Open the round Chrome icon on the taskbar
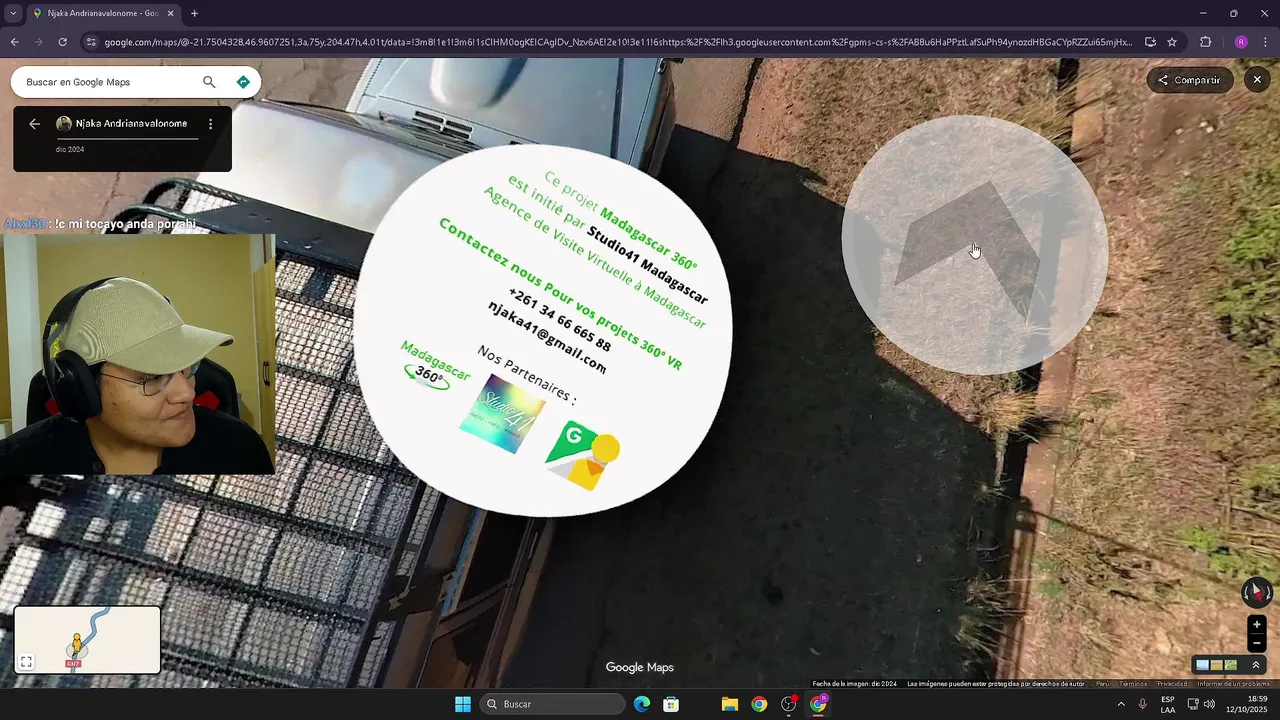The width and height of the screenshot is (1280, 720). click(x=759, y=704)
